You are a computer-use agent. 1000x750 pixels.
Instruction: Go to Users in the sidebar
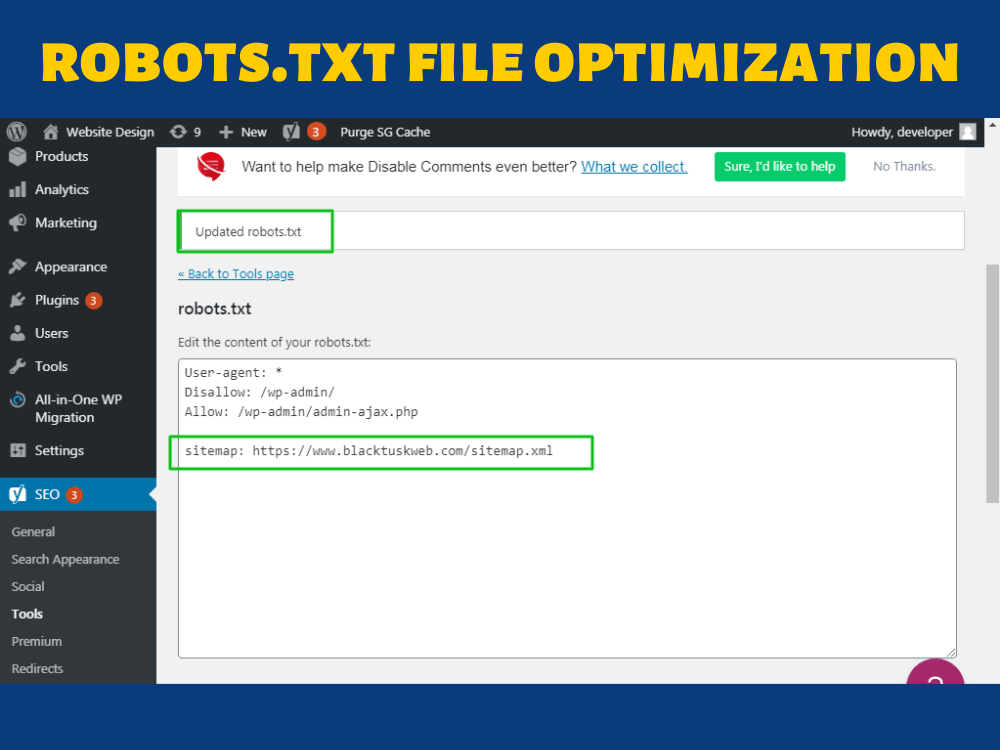pos(52,333)
